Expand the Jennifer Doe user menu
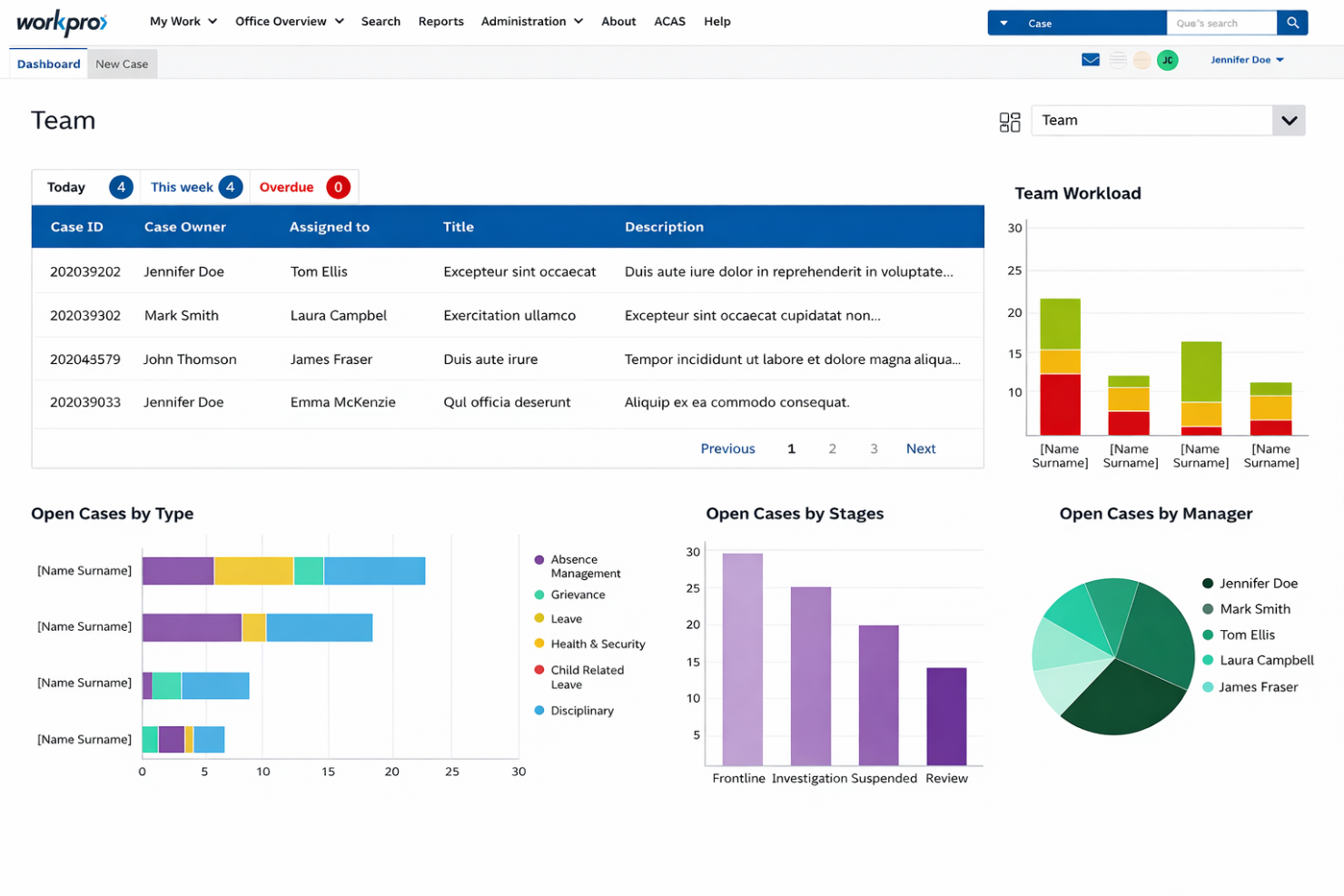Screen dimensions: 1344x896 [1248, 59]
